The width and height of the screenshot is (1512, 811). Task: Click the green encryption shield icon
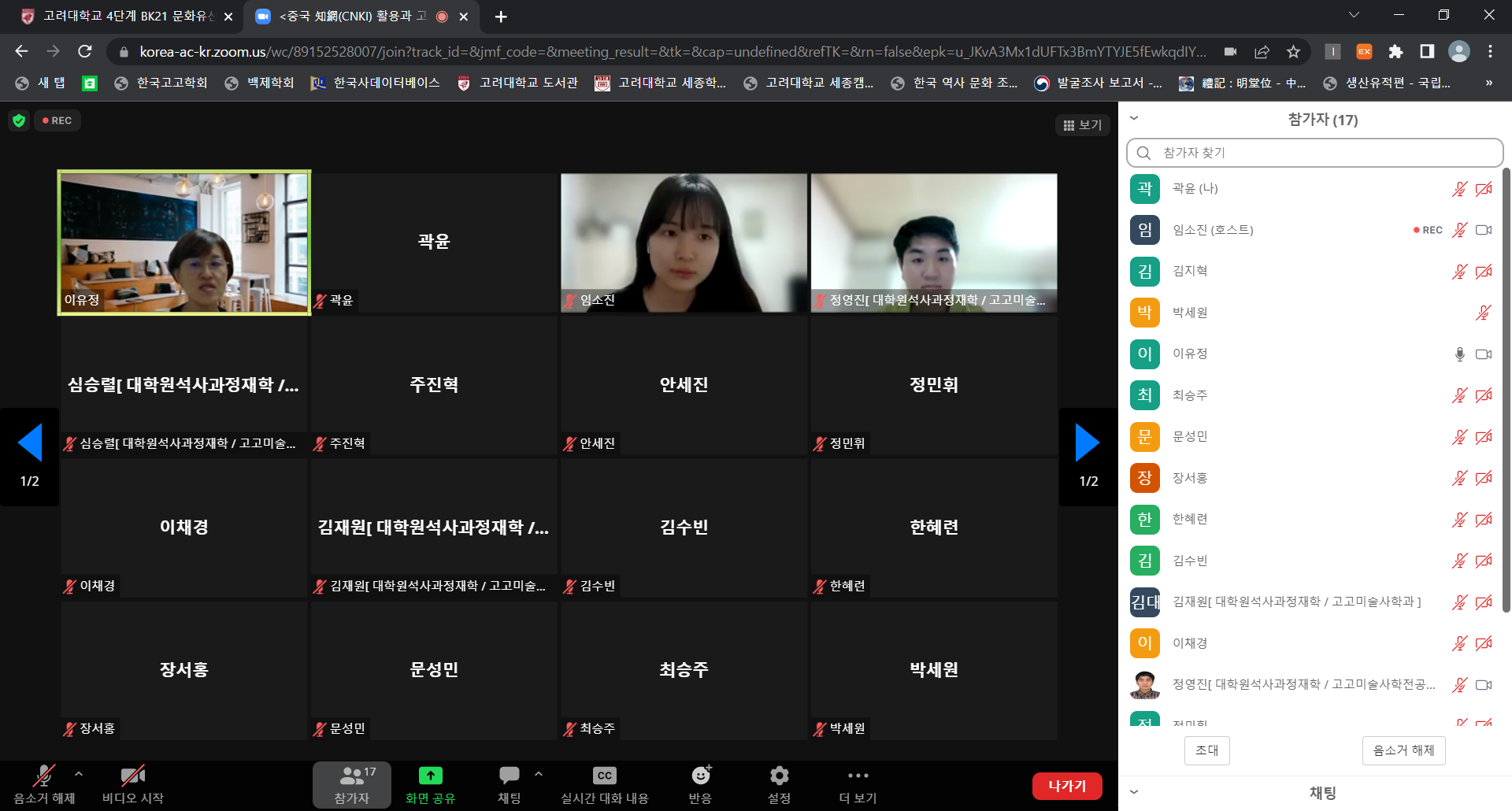pos(19,120)
